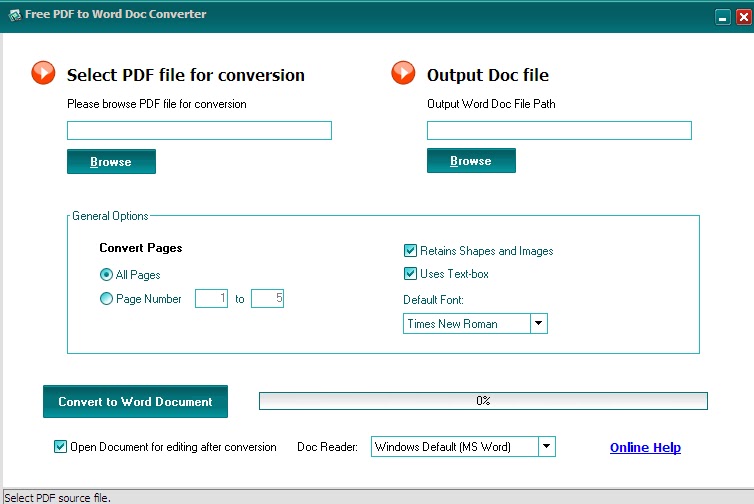This screenshot has width=754, height=504.
Task: Click the Doc Reader: label
Action: (x=327, y=447)
